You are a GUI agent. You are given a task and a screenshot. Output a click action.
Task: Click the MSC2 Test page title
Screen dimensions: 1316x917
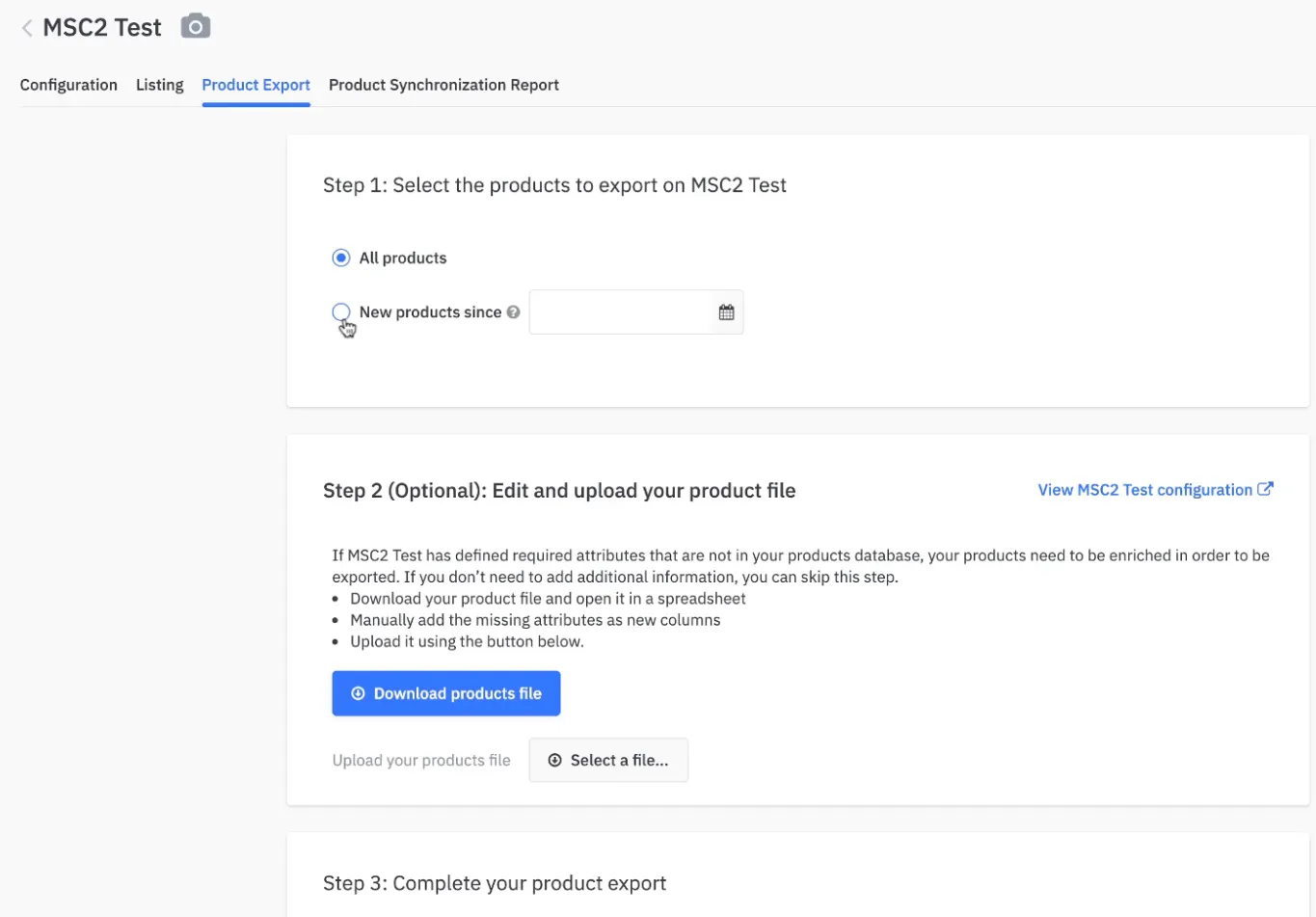click(x=102, y=28)
